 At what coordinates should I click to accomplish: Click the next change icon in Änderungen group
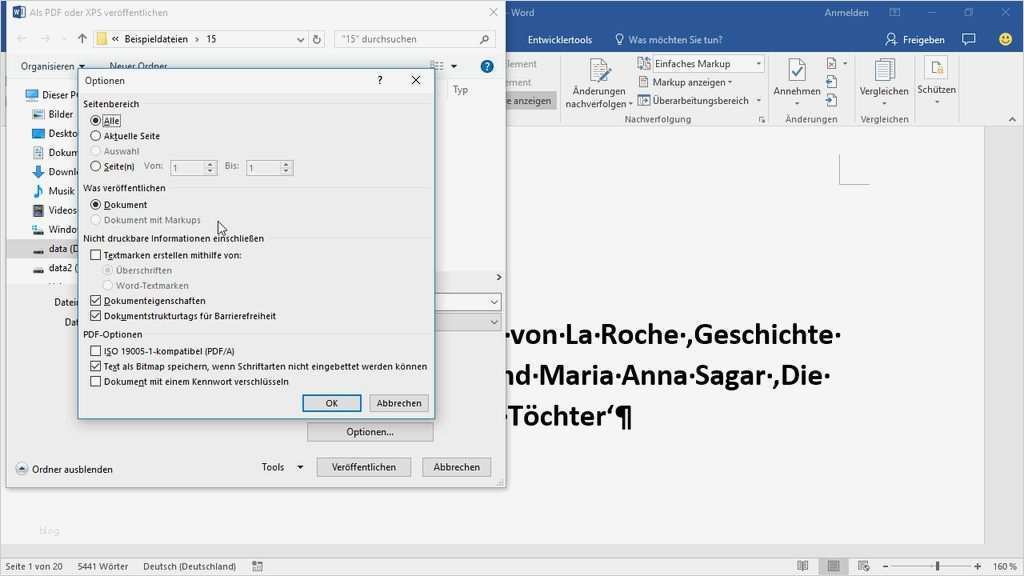tap(831, 100)
